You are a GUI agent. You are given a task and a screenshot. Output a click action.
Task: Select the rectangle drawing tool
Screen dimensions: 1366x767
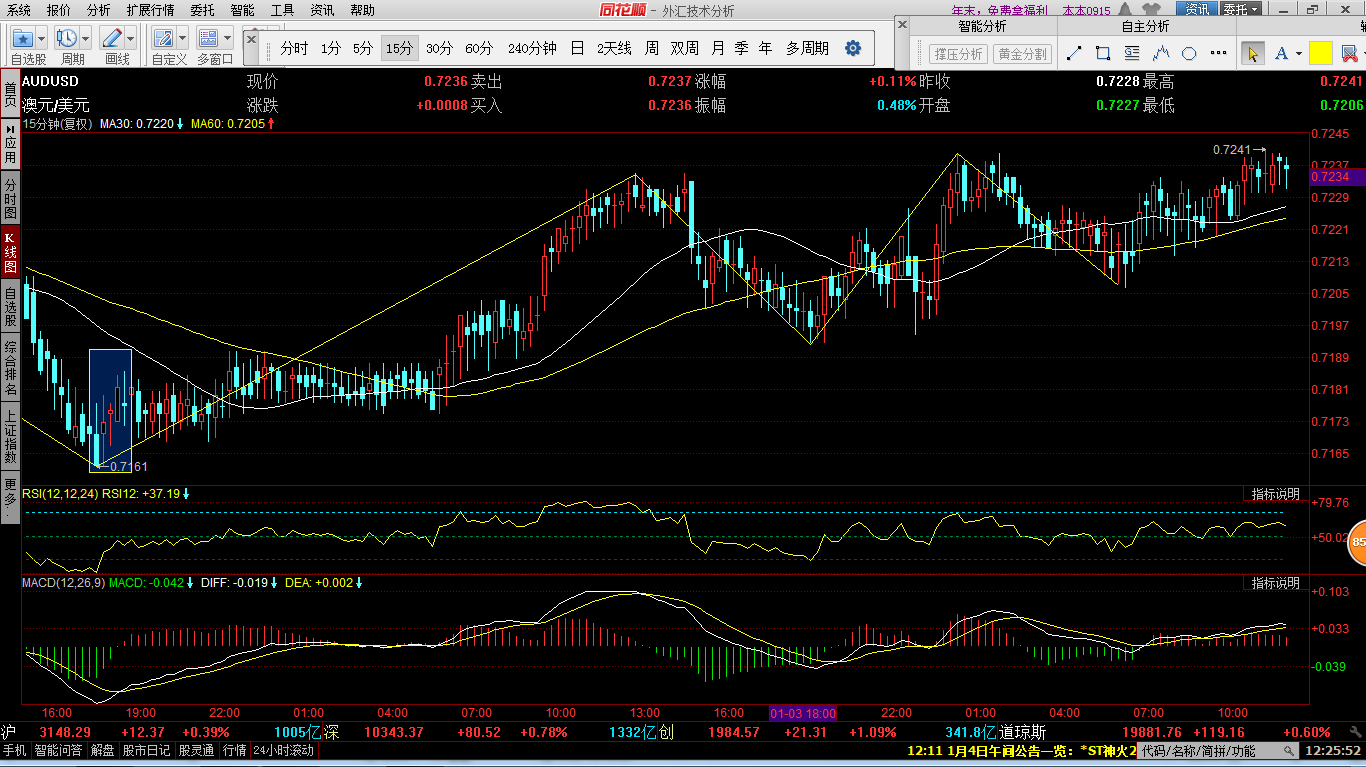[1103, 54]
